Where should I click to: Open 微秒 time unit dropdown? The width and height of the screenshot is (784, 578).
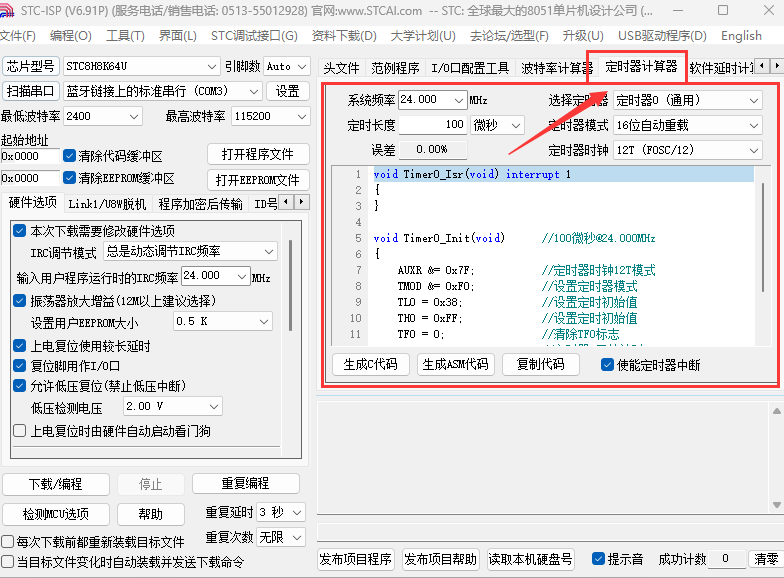pyautogui.click(x=497, y=125)
